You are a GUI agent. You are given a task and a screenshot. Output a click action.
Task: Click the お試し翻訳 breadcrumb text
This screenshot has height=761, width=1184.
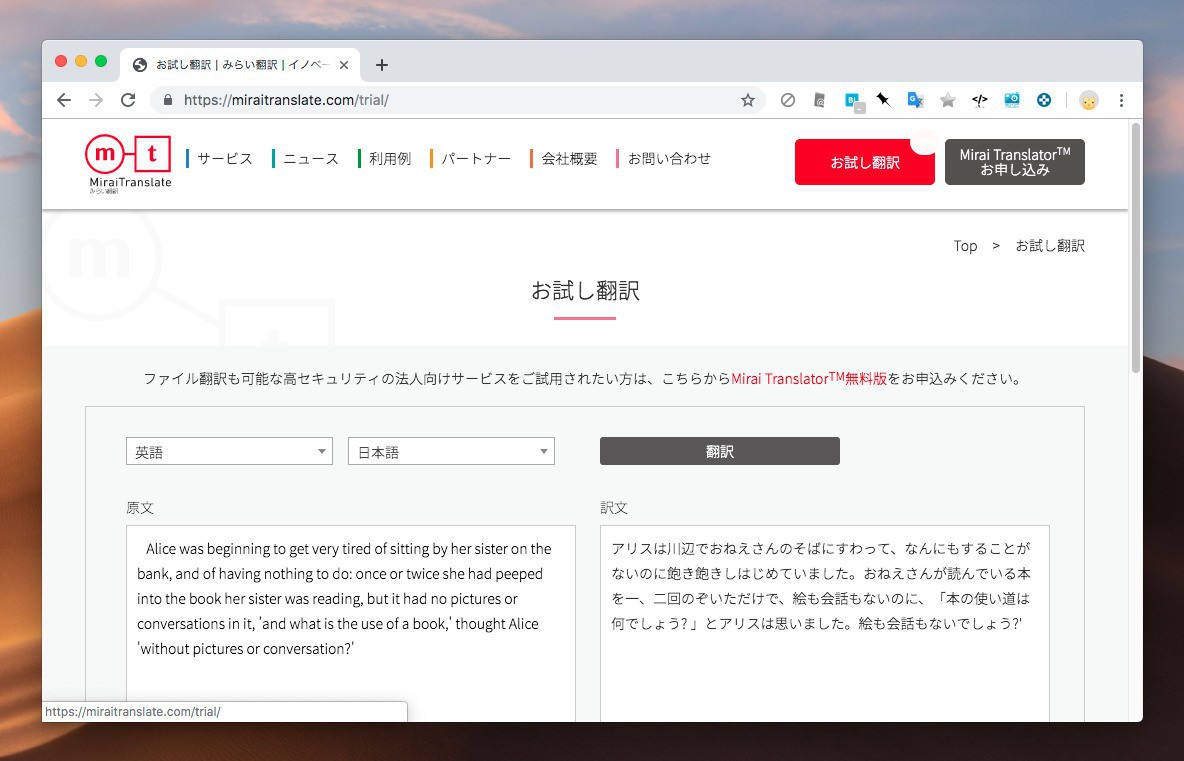click(1050, 246)
